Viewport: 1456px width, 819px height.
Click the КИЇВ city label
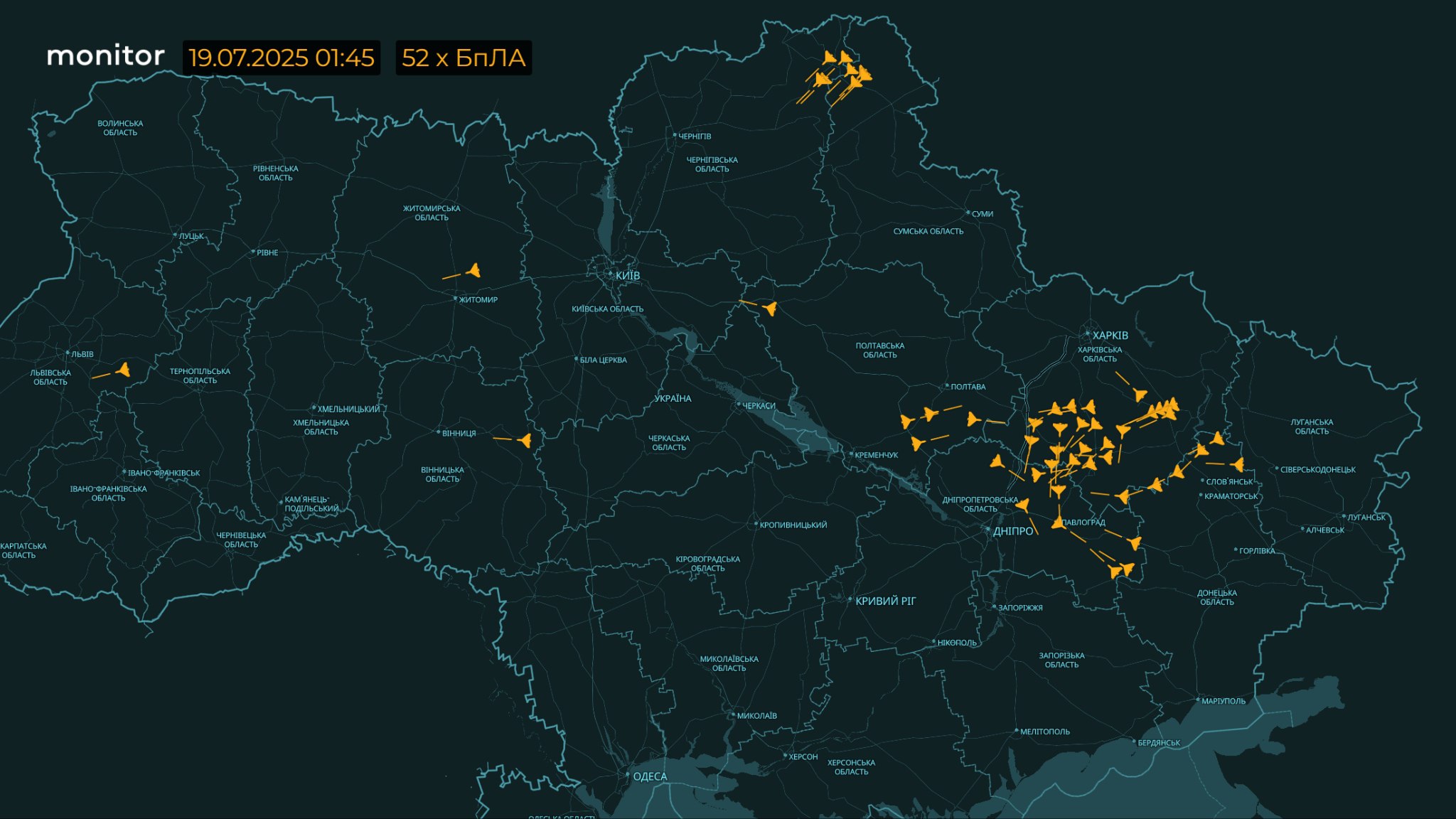(x=627, y=275)
